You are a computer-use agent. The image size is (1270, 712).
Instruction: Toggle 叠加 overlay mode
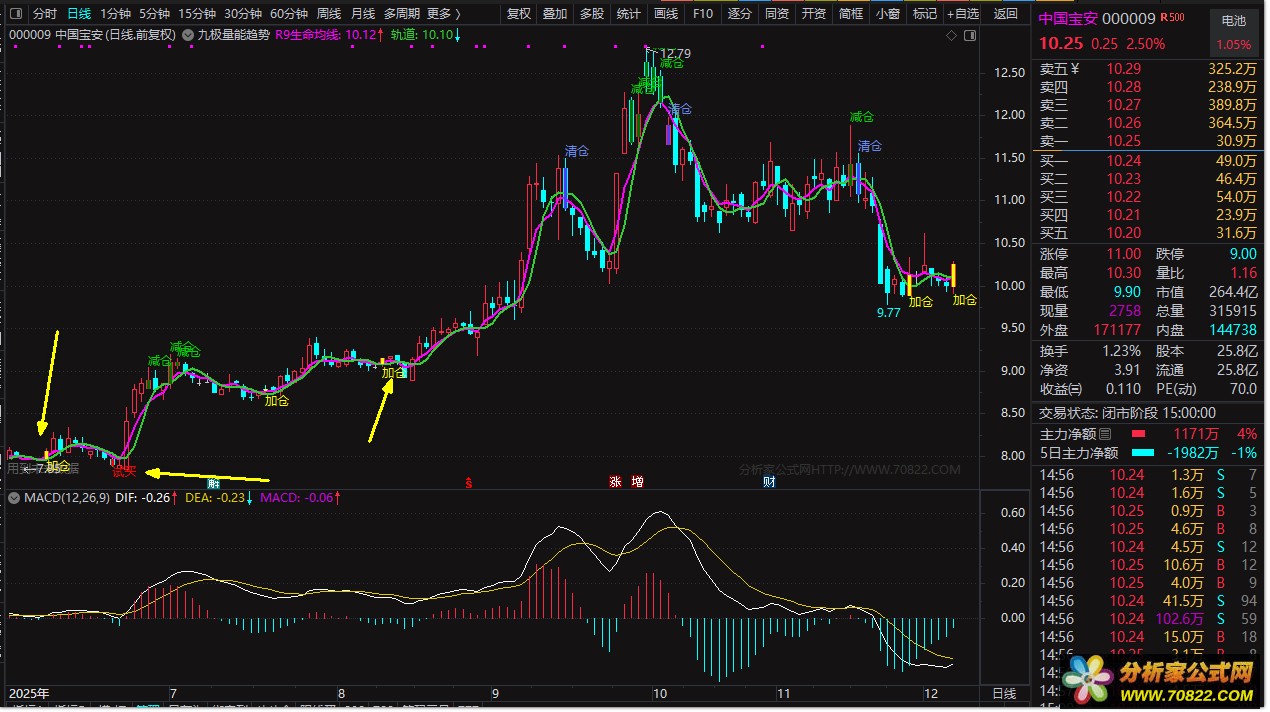[555, 14]
